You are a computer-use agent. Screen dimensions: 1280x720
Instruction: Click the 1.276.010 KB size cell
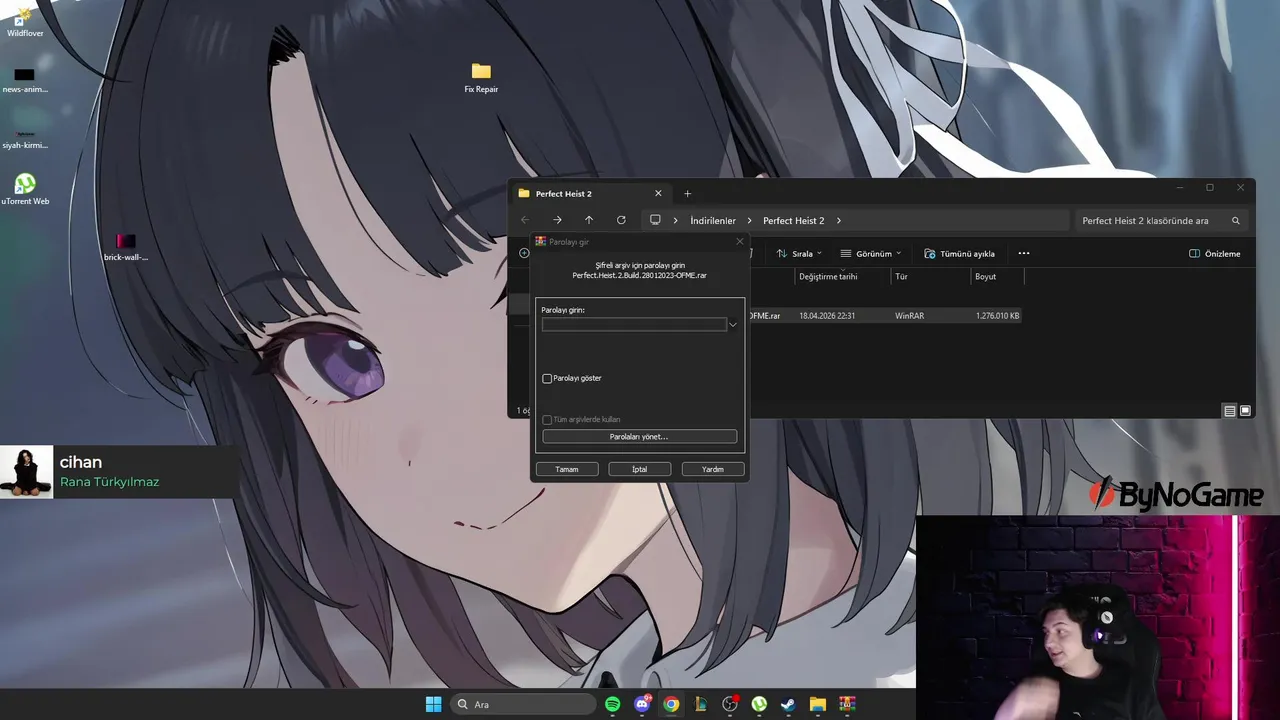coord(998,316)
